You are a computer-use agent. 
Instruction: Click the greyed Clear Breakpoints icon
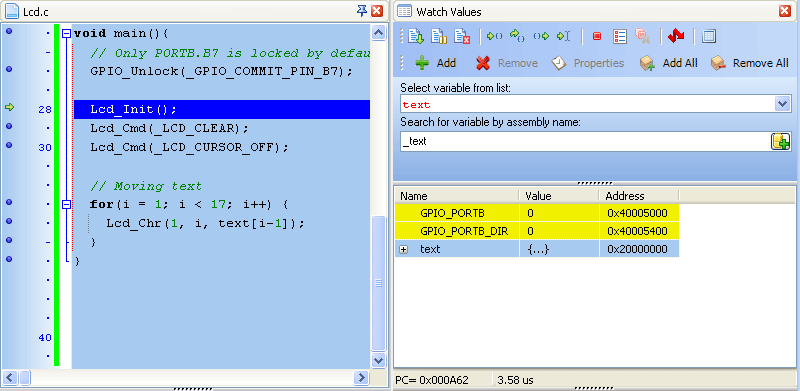pyautogui.click(x=642, y=36)
